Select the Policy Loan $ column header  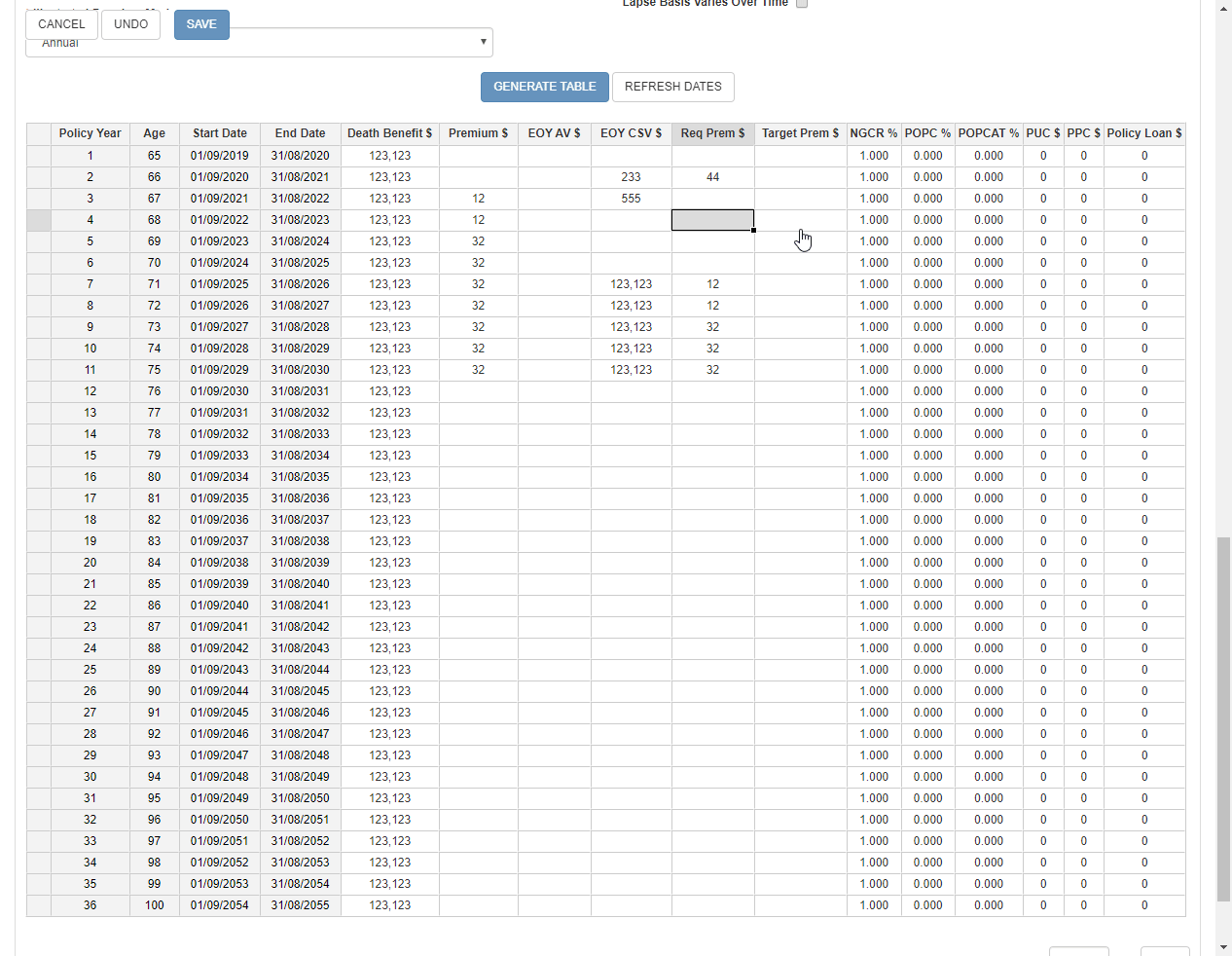click(x=1143, y=133)
